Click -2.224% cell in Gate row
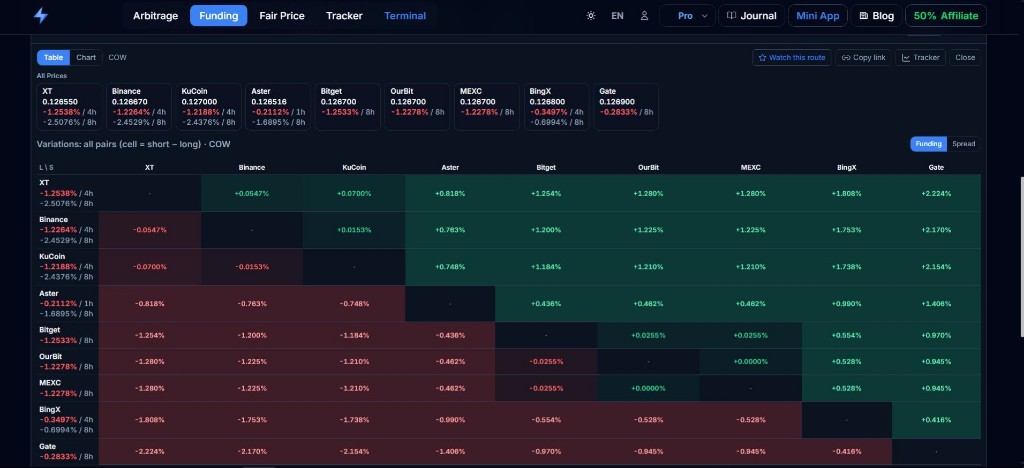The width and height of the screenshot is (1024, 468). tap(150, 451)
